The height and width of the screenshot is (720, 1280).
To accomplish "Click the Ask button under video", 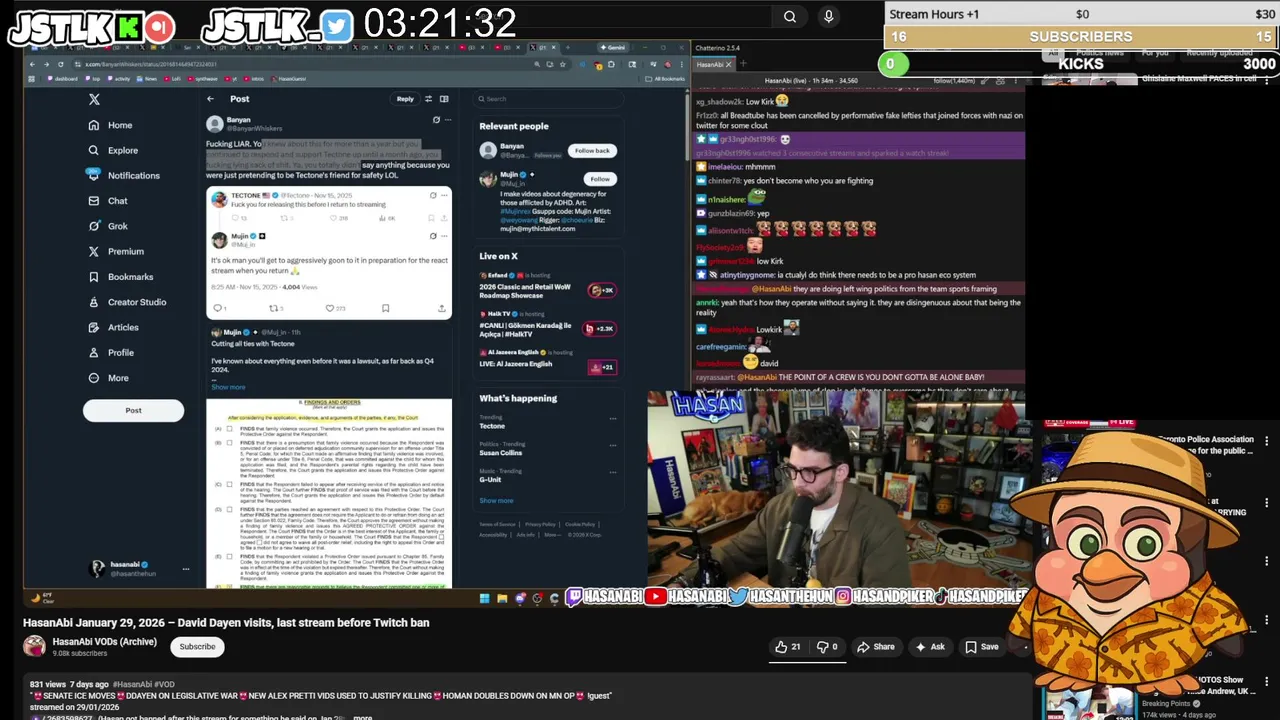I will 929,647.
